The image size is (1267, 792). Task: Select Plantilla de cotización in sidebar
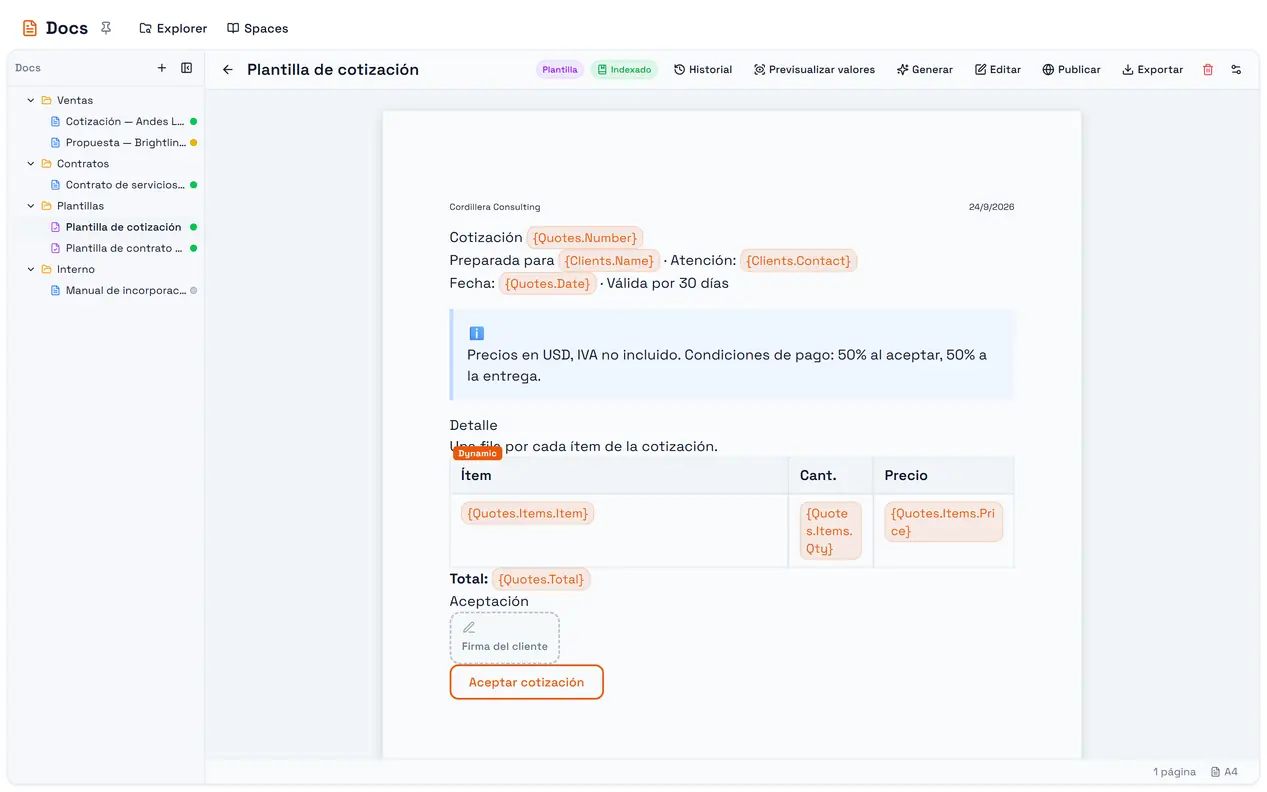124,227
